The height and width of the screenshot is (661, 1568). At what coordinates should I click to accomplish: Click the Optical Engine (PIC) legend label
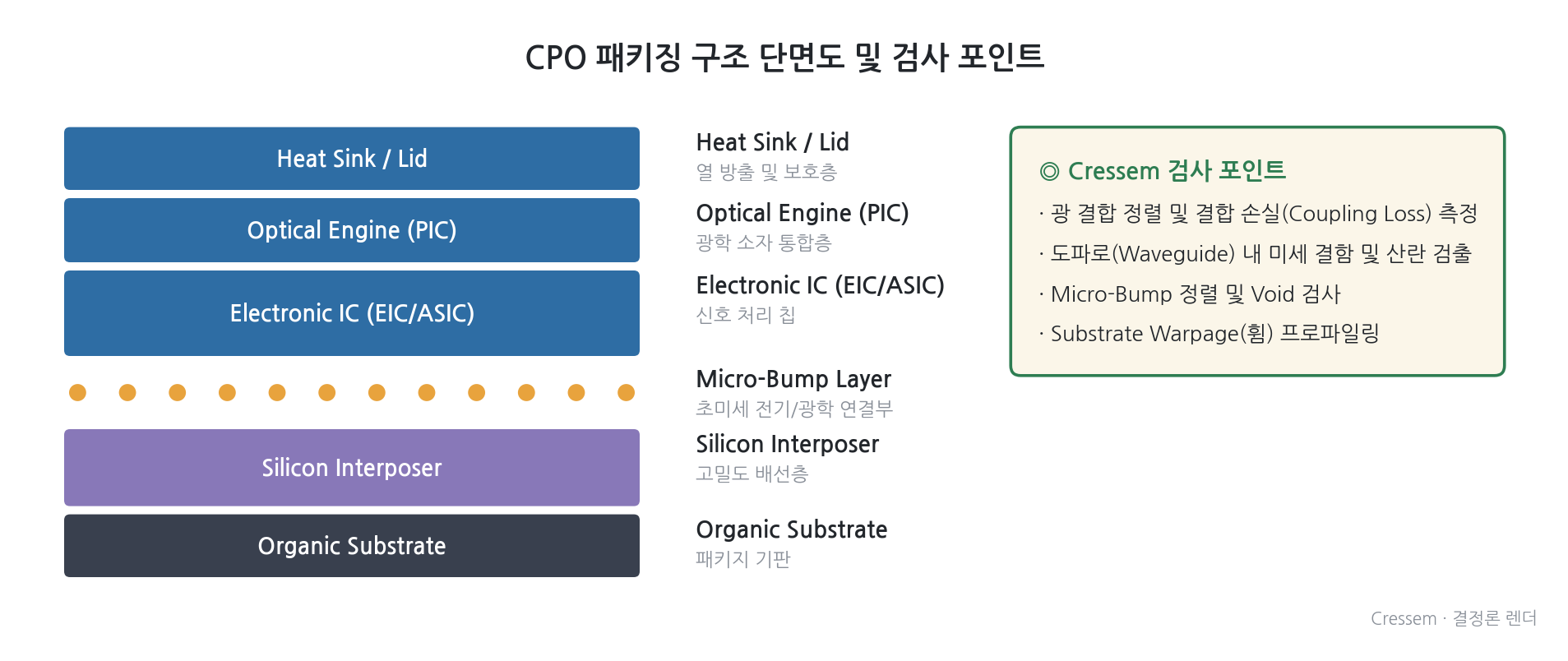coord(802,213)
